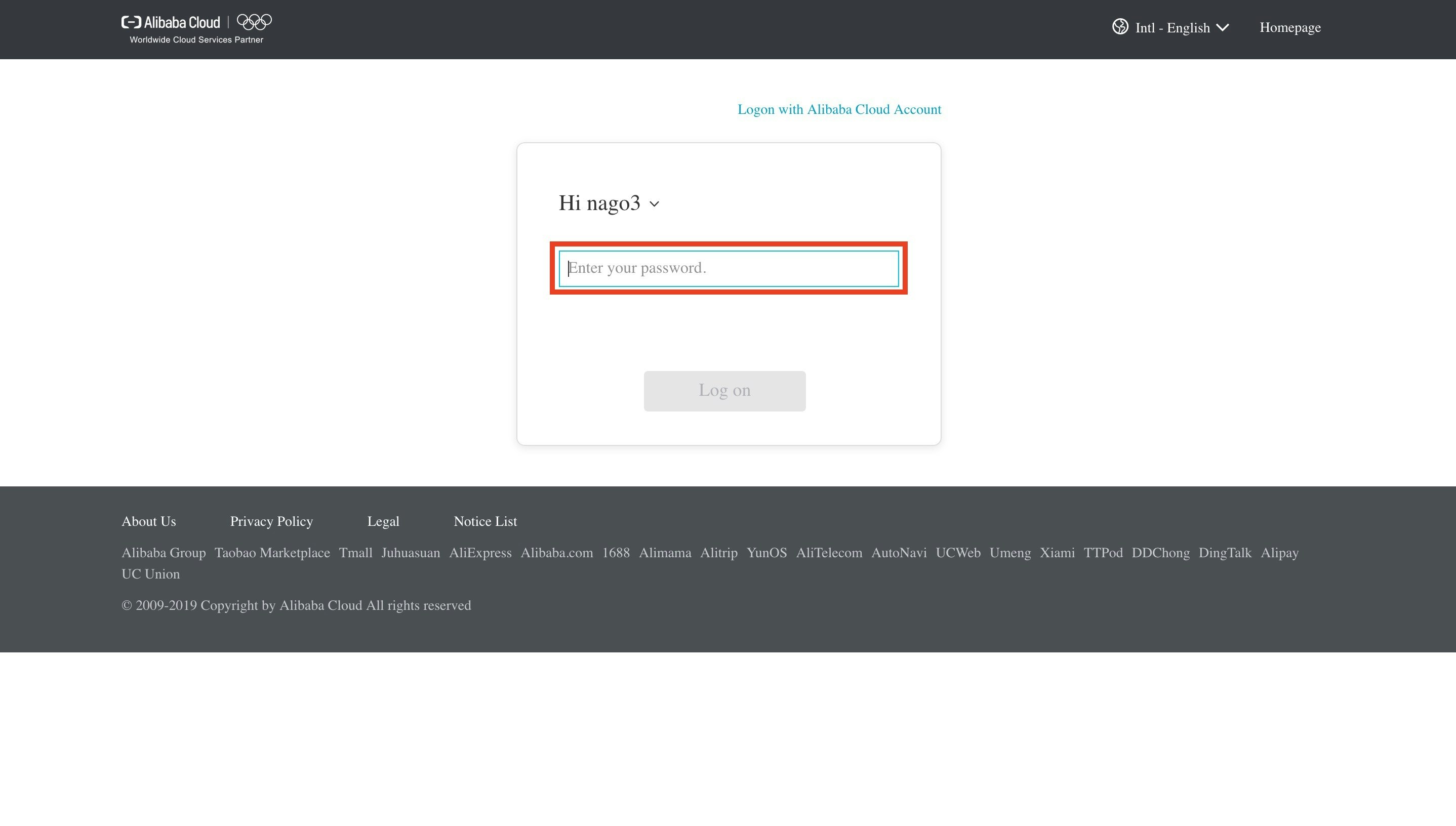Expand the nago3 account chevron
1456x826 pixels.
(x=654, y=204)
